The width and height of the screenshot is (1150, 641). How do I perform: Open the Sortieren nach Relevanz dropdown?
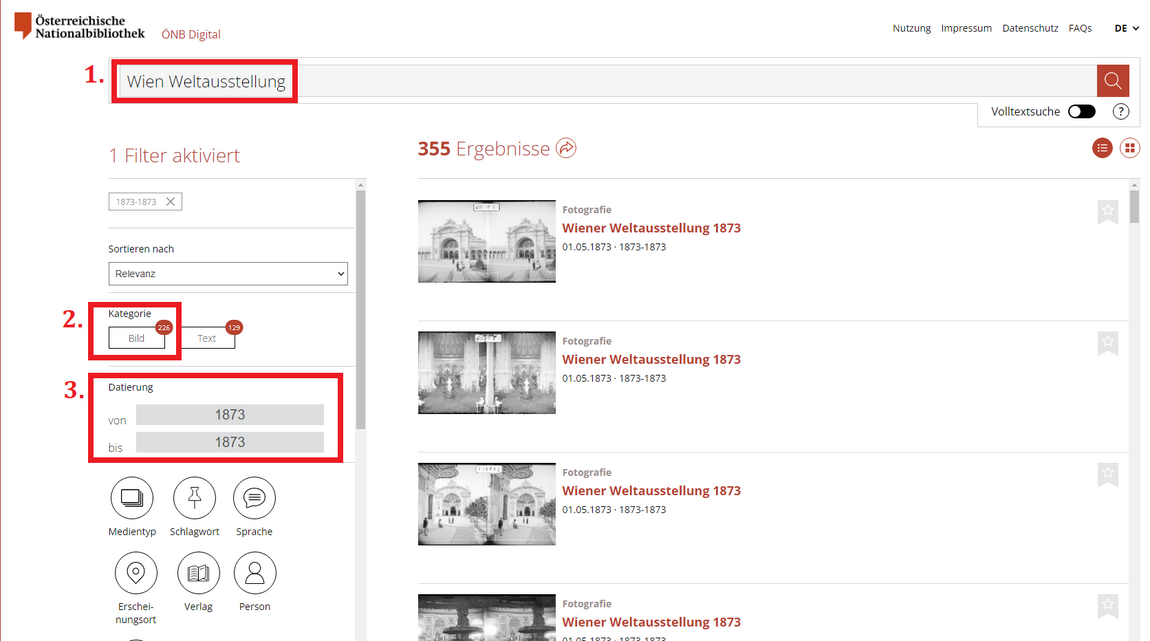tap(228, 274)
